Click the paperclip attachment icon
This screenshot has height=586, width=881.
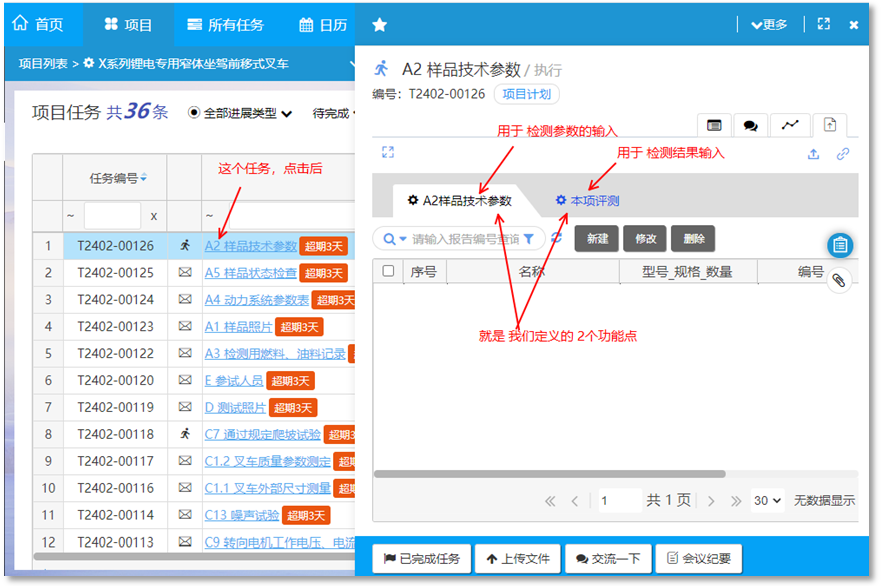pyautogui.click(x=840, y=281)
